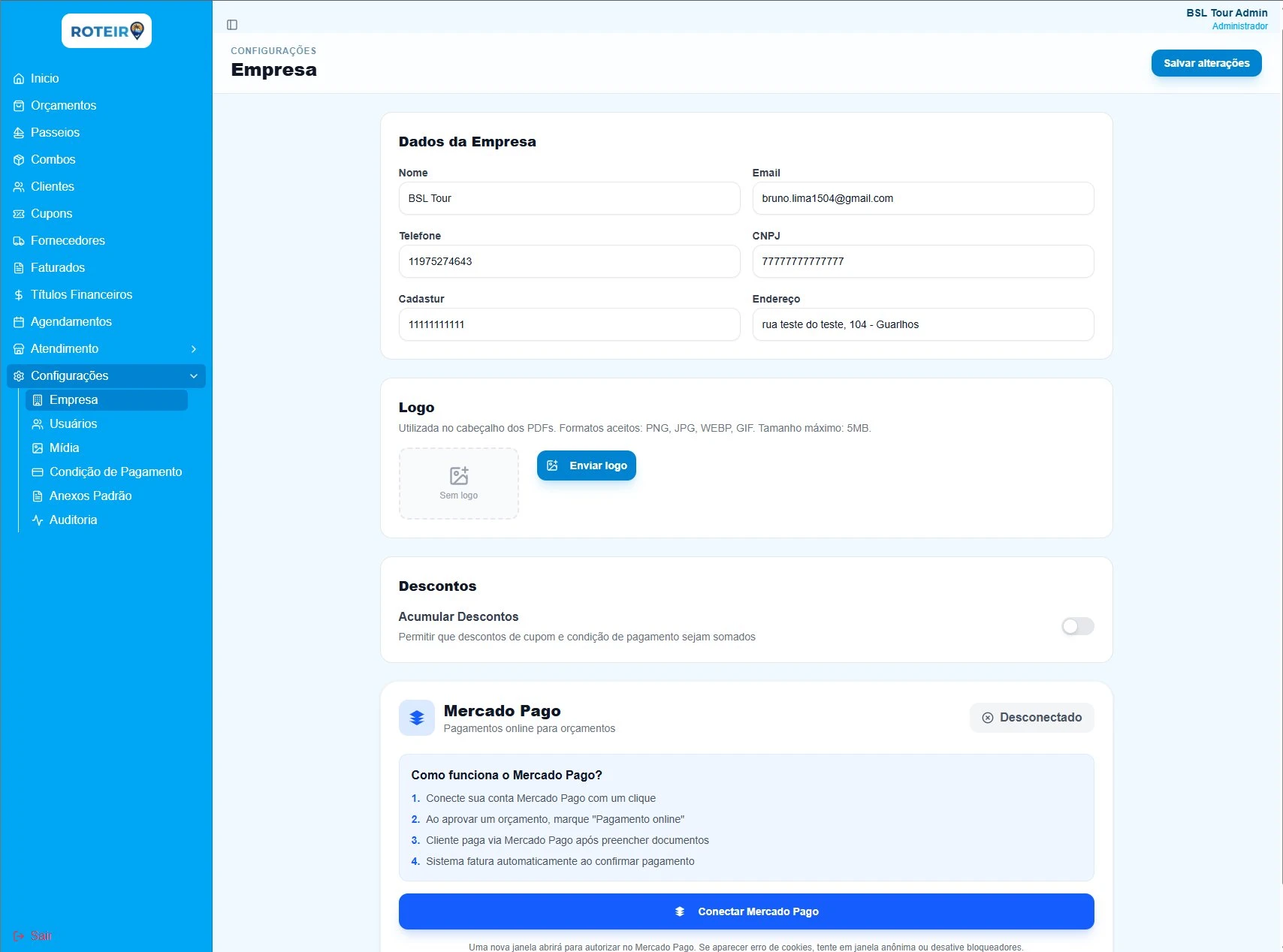Open Início via the home icon
The height and width of the screenshot is (952, 1283).
19,79
